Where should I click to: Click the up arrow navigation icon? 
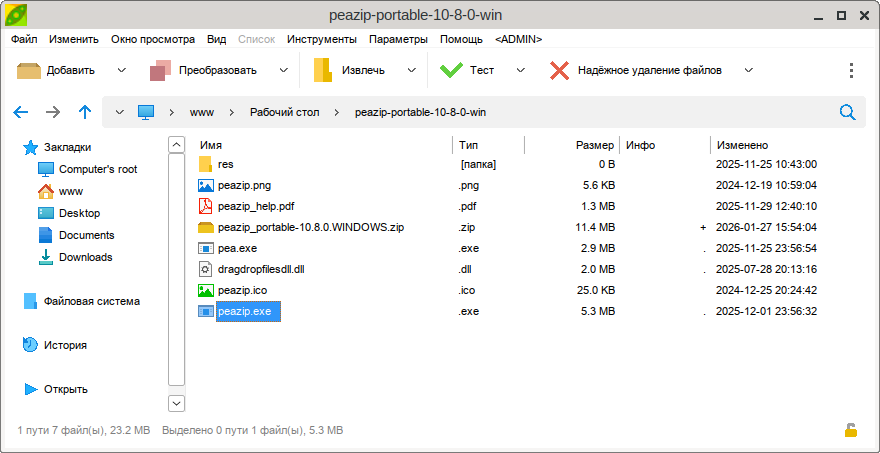[x=85, y=112]
